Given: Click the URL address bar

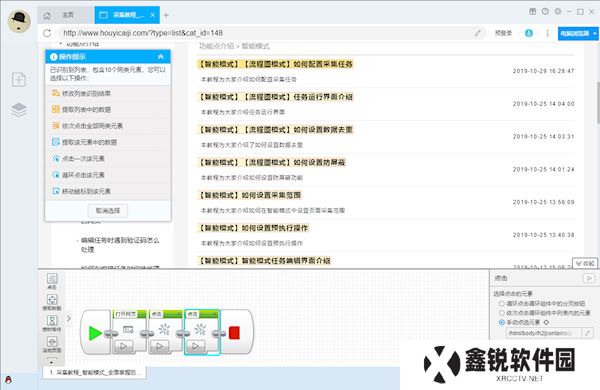Looking at the screenshot, I should pos(268,33).
